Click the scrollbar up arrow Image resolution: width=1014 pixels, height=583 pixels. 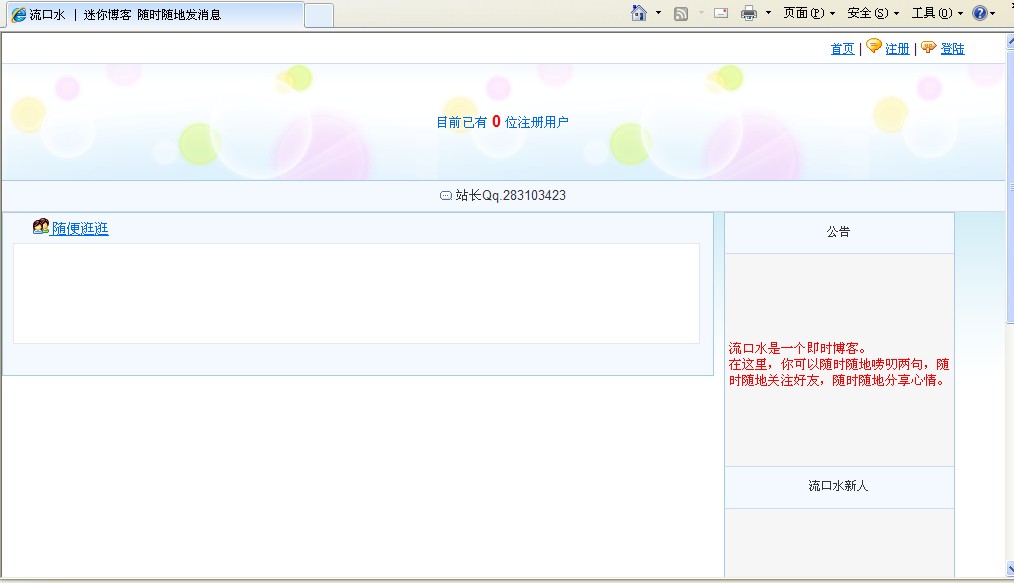click(1010, 41)
